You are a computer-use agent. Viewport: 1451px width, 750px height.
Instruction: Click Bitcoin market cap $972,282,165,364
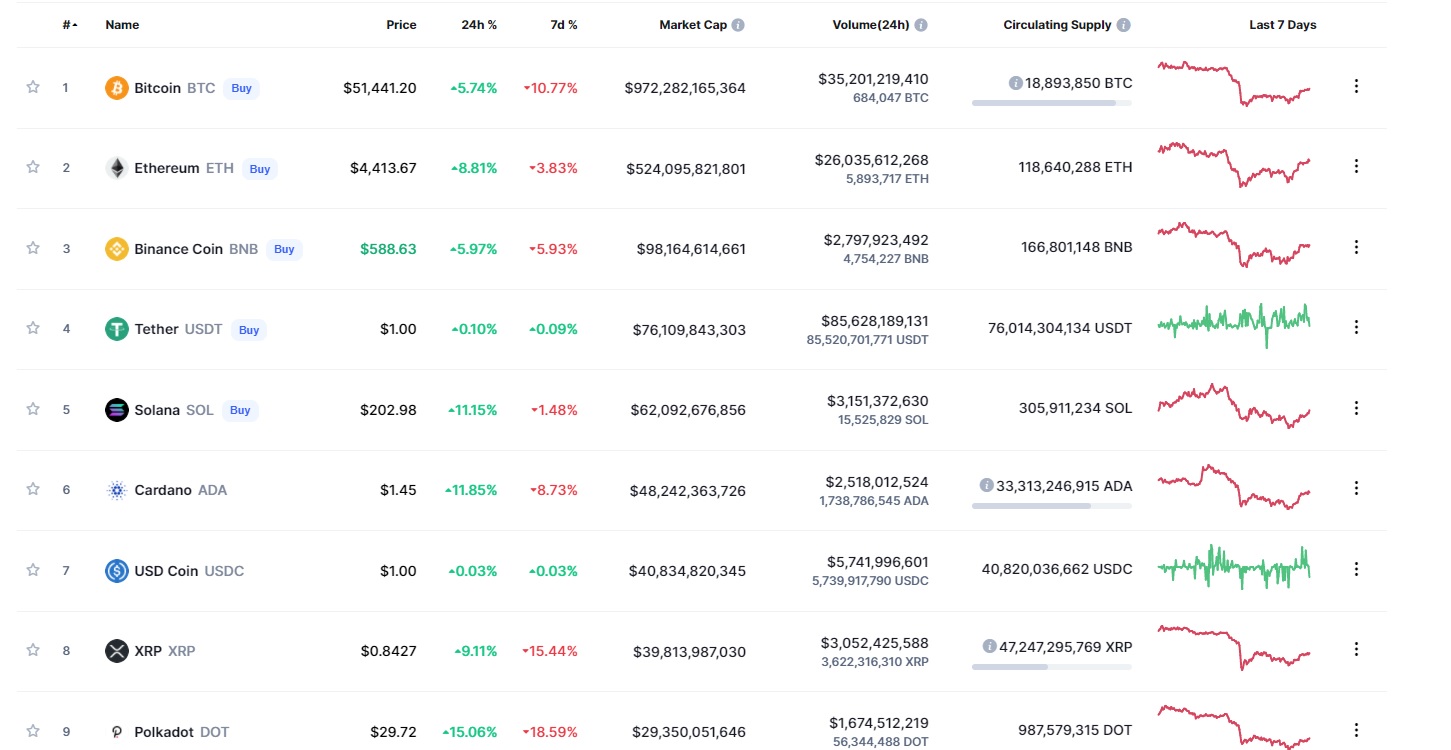point(685,88)
